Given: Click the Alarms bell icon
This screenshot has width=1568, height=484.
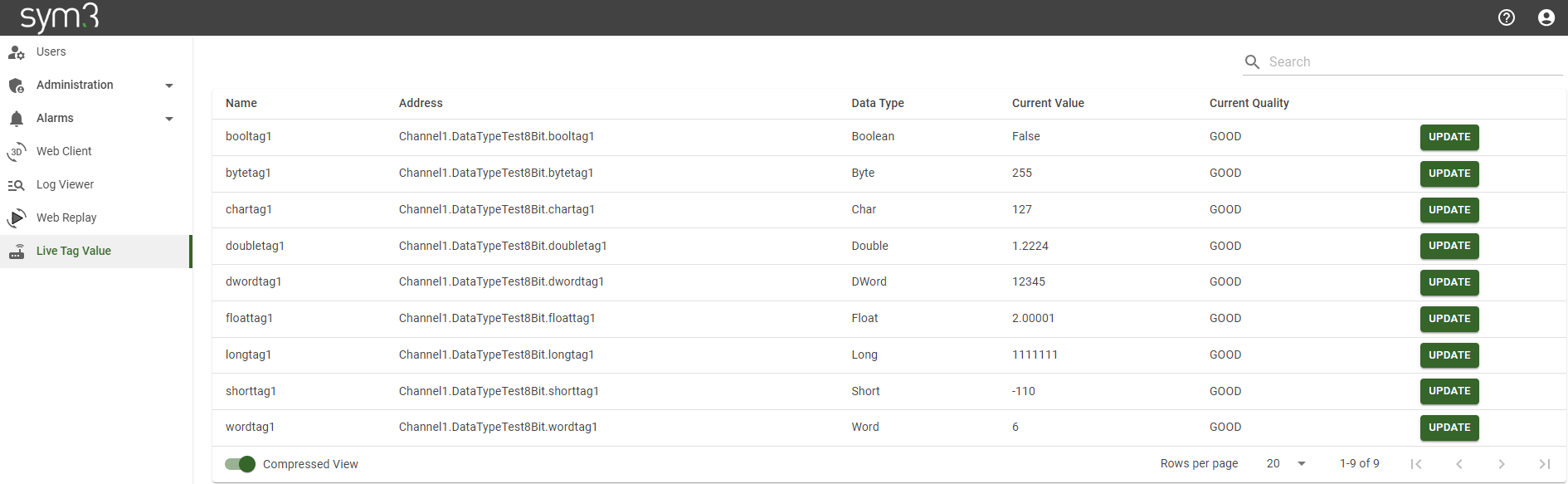Looking at the screenshot, I should [x=17, y=119].
